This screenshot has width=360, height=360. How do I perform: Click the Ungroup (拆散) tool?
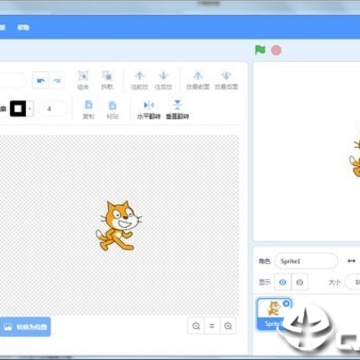107,80
